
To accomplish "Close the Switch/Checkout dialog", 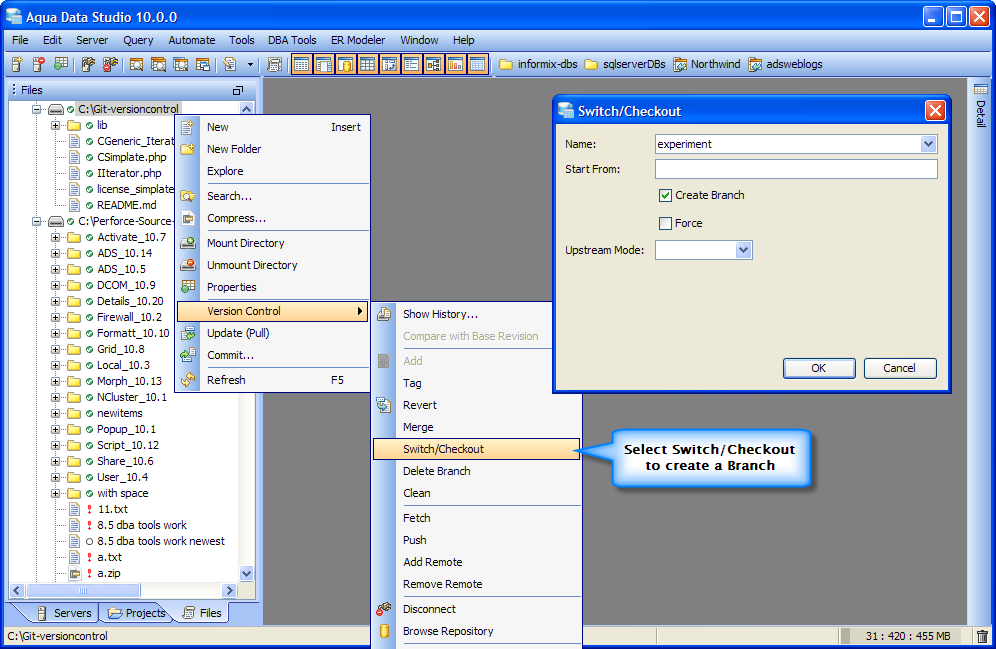I will (x=935, y=111).
